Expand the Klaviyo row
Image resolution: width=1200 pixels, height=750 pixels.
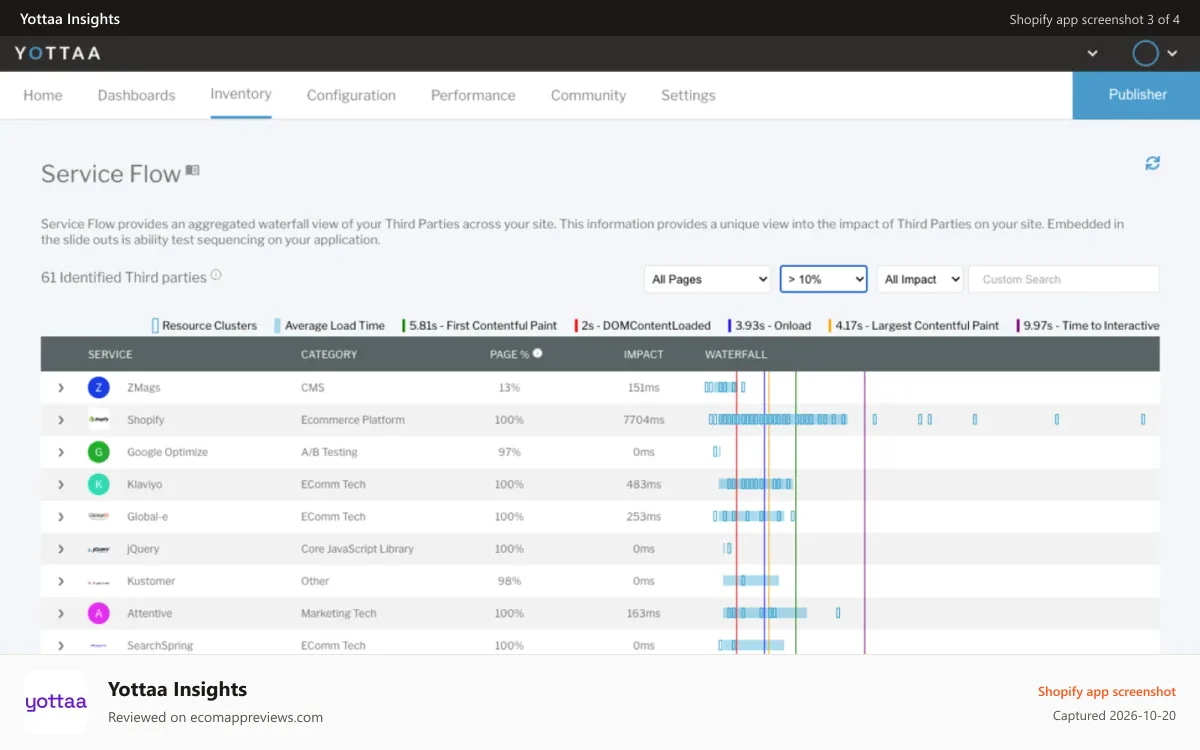61,484
